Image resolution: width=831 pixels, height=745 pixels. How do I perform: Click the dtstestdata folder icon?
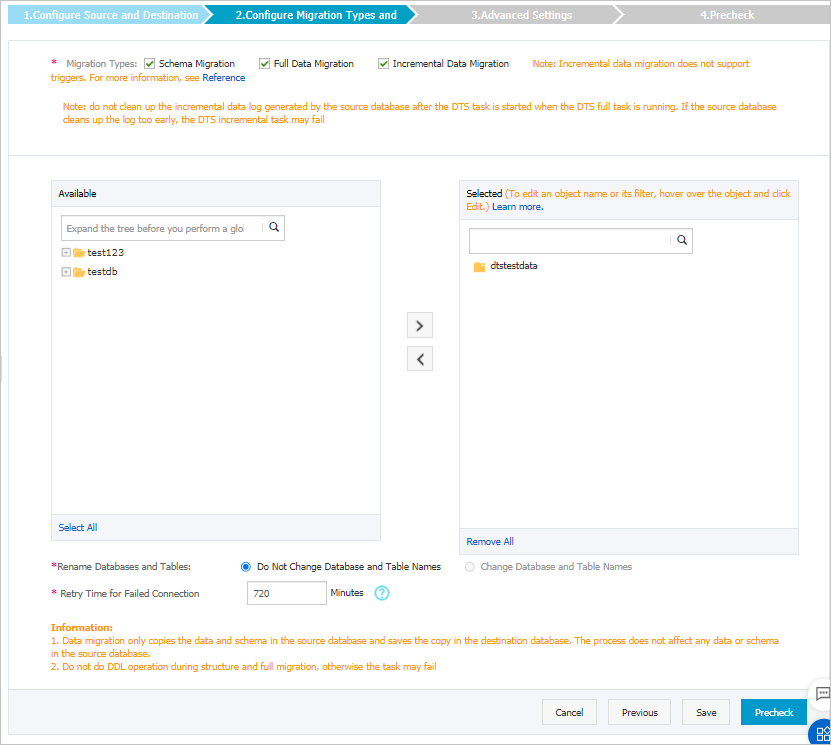click(x=477, y=266)
